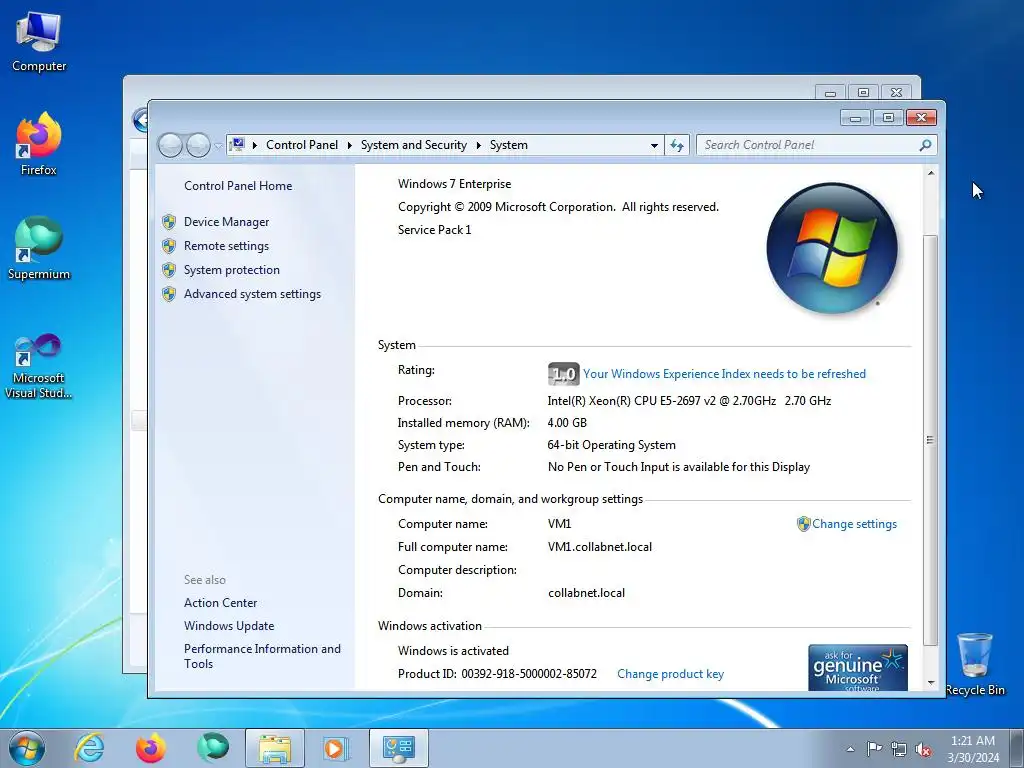1024x768 pixels.
Task: Click the shield icon beside Device Manager
Action: tap(169, 222)
